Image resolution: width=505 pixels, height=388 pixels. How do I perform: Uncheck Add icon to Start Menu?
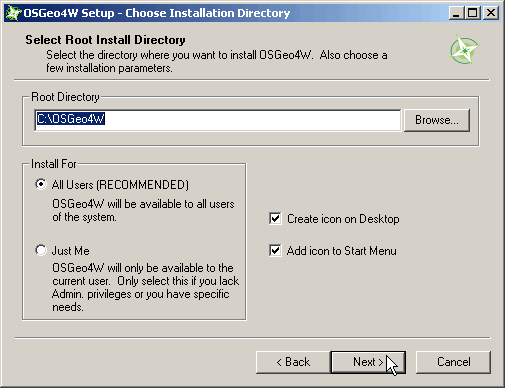point(275,251)
